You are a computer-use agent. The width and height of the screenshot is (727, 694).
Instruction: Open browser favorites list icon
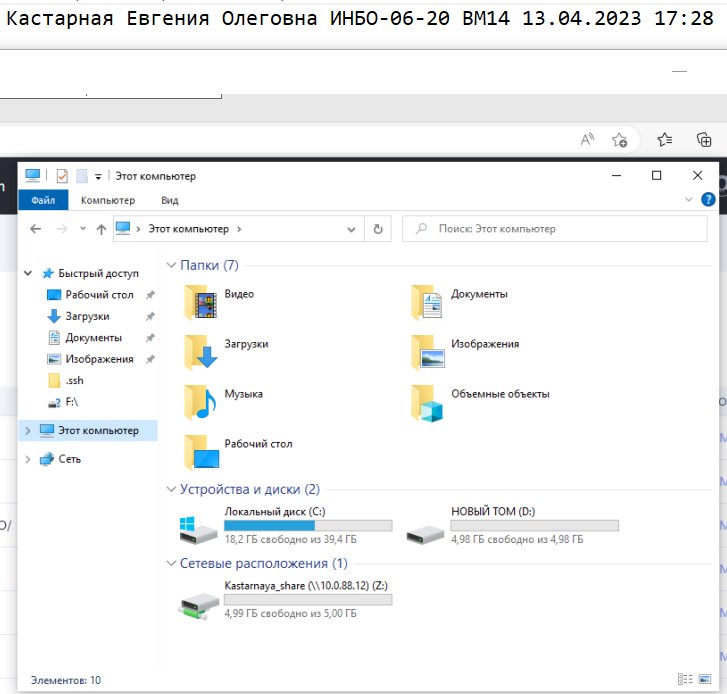click(665, 140)
